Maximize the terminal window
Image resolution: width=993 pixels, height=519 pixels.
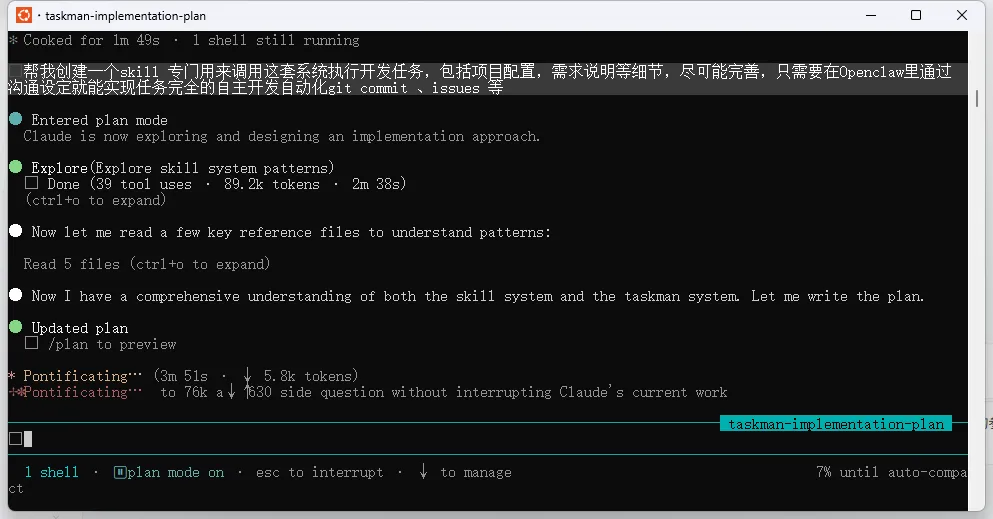point(916,15)
